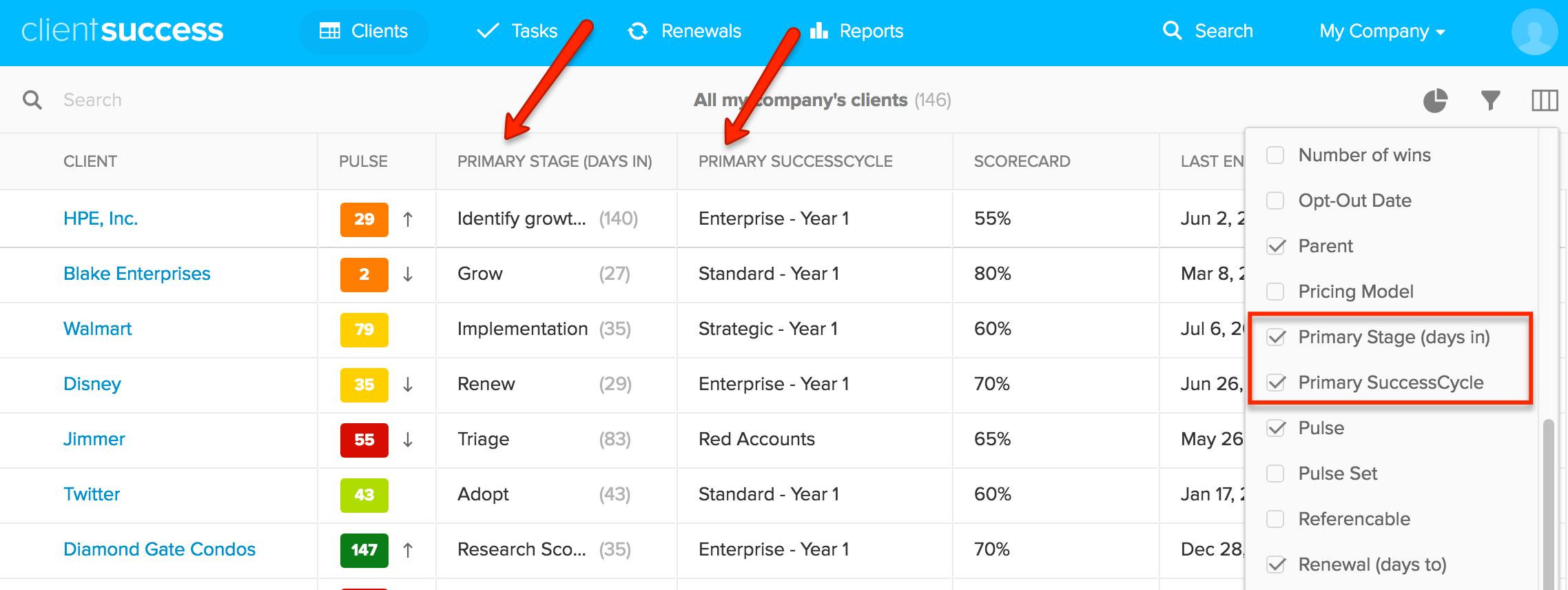
Task: Click the search magnifier in the top bar
Action: [1171, 30]
